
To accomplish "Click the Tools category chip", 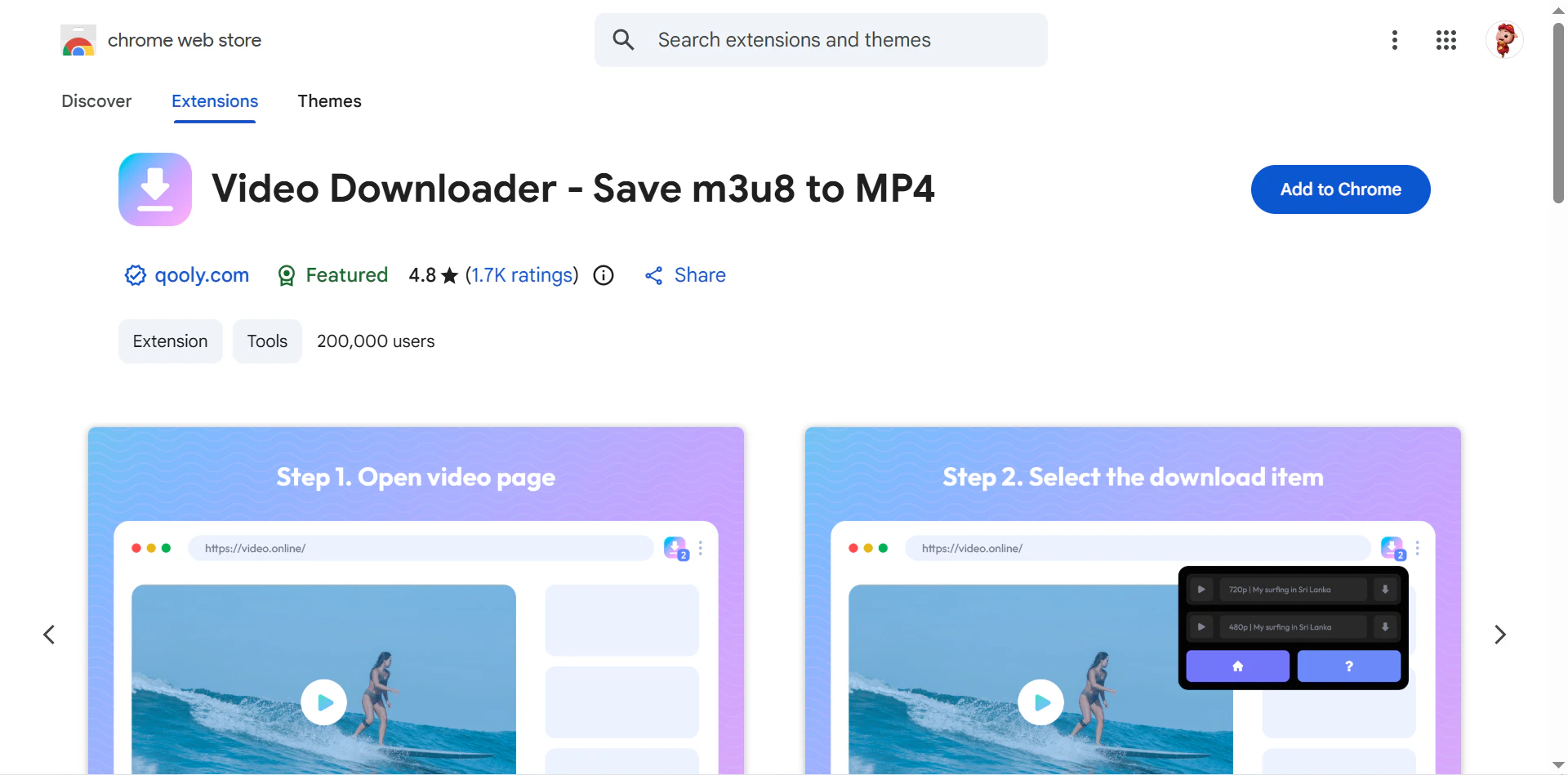I will pyautogui.click(x=267, y=341).
